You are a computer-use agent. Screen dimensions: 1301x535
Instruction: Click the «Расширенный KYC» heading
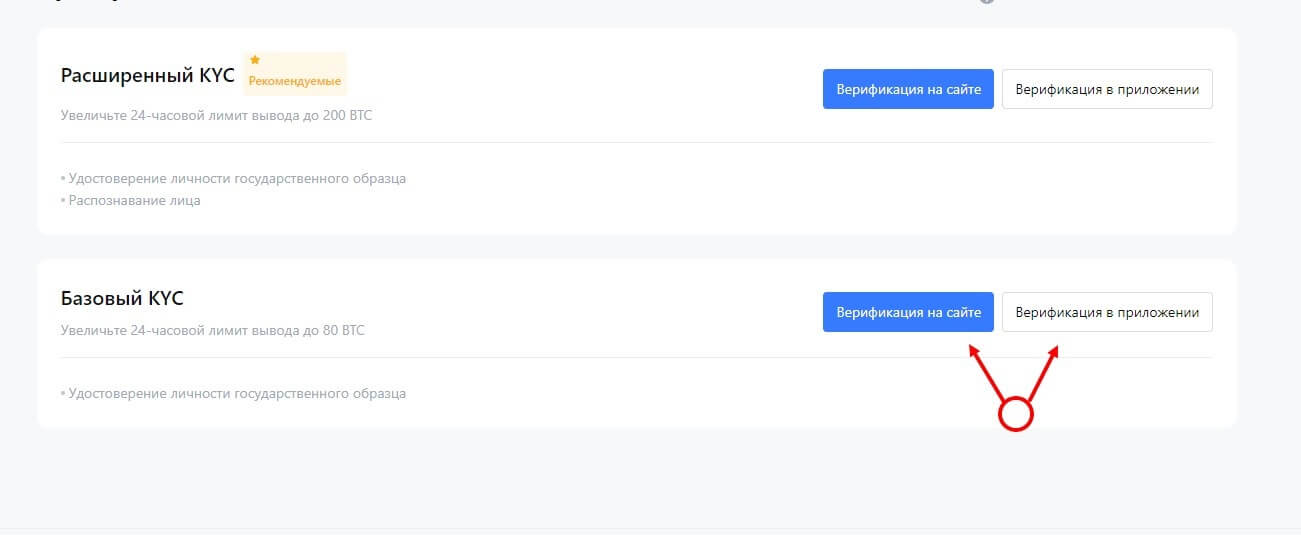pyautogui.click(x=147, y=76)
